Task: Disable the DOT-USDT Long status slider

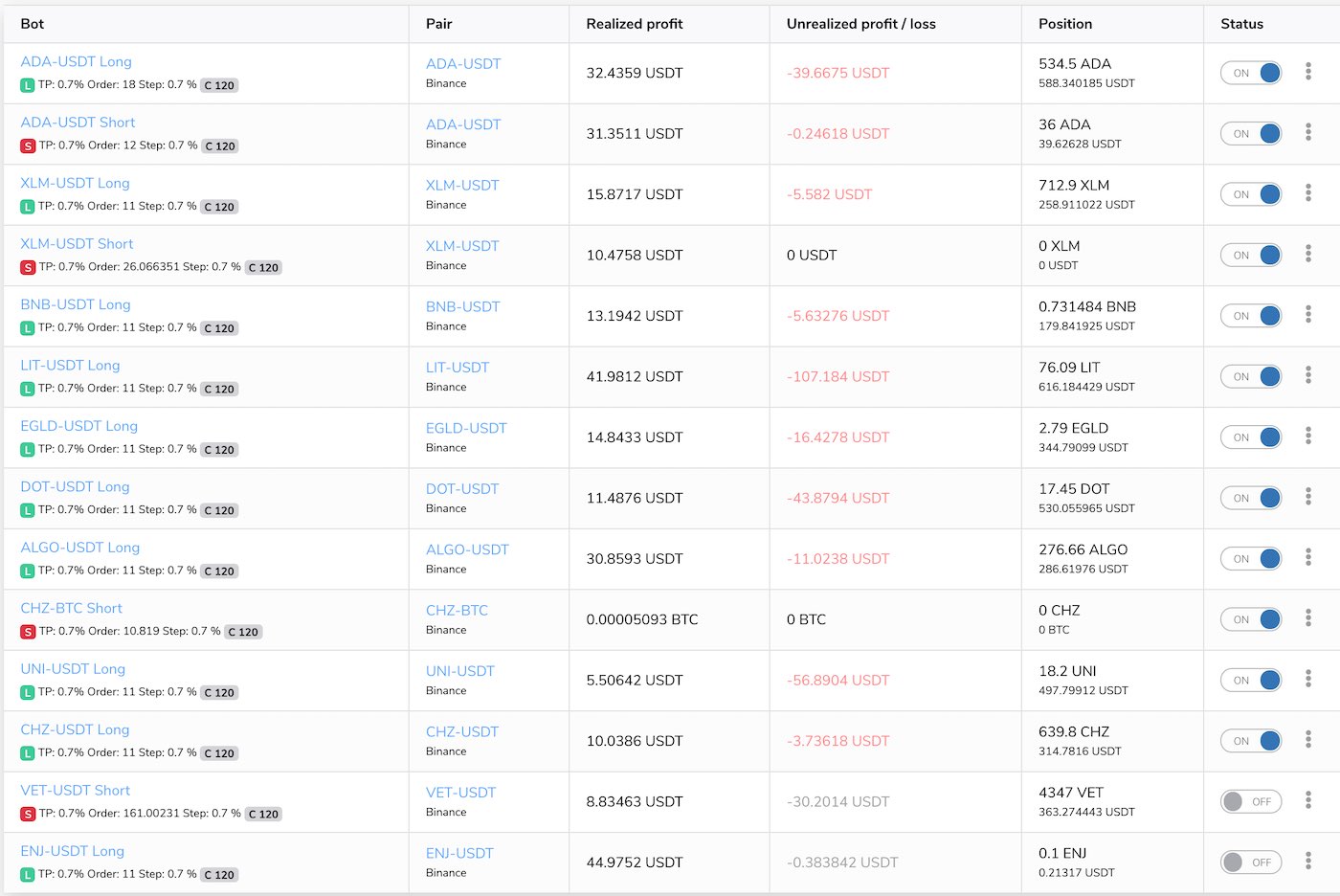Action: pos(1251,498)
